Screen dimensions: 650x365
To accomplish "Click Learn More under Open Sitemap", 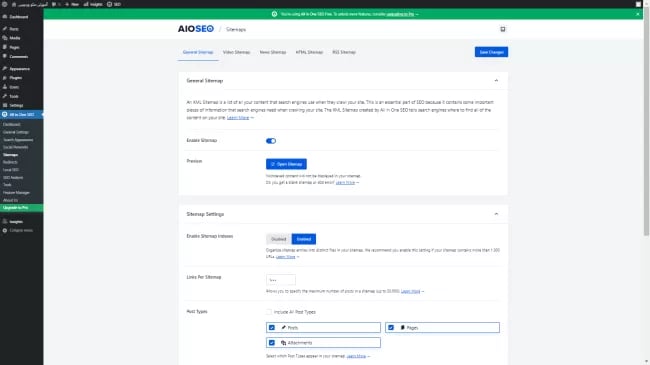I will click(345, 182).
